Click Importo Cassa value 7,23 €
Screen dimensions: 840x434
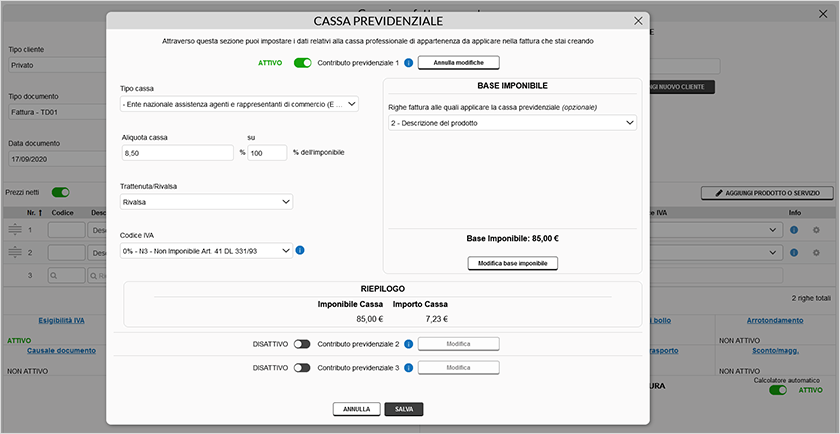pyautogui.click(x=437, y=319)
